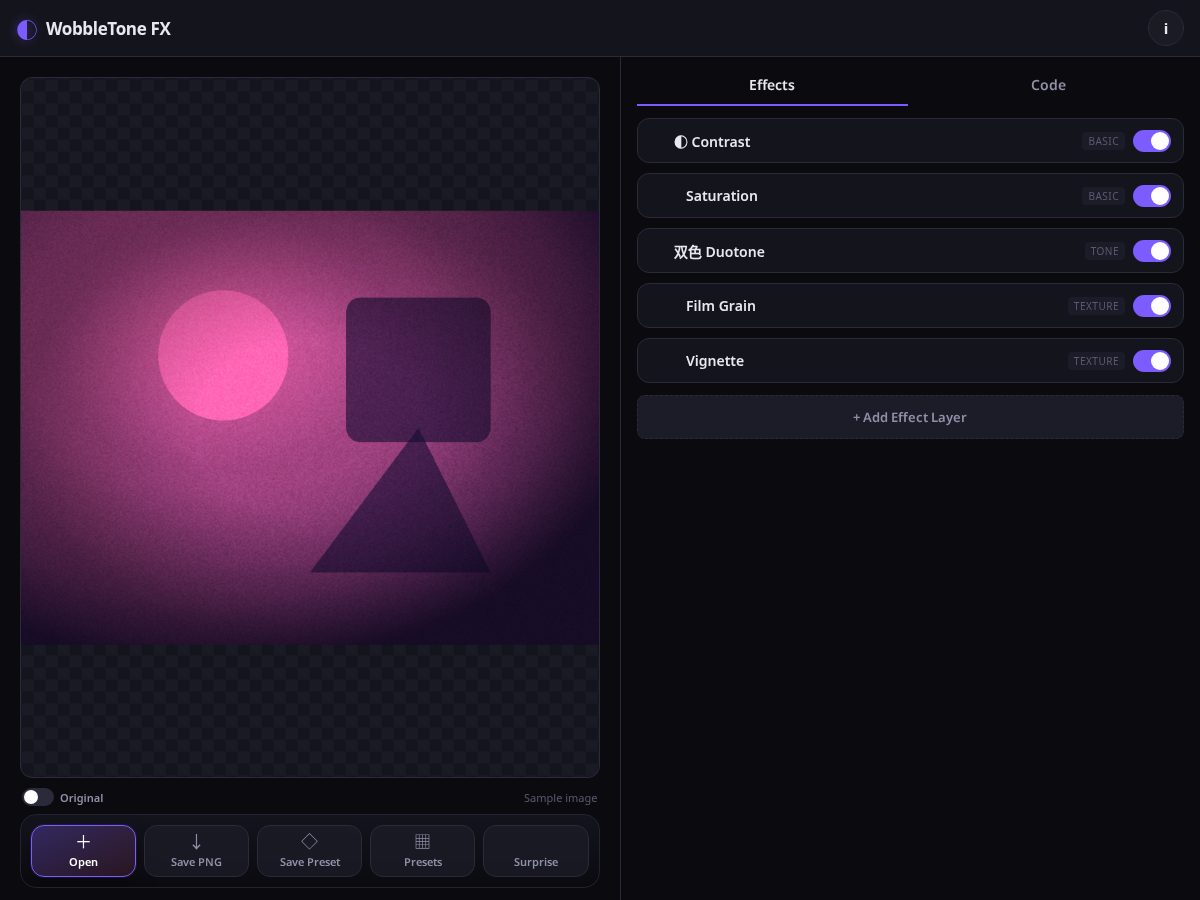Save the image with the Save PNG button

click(196, 851)
